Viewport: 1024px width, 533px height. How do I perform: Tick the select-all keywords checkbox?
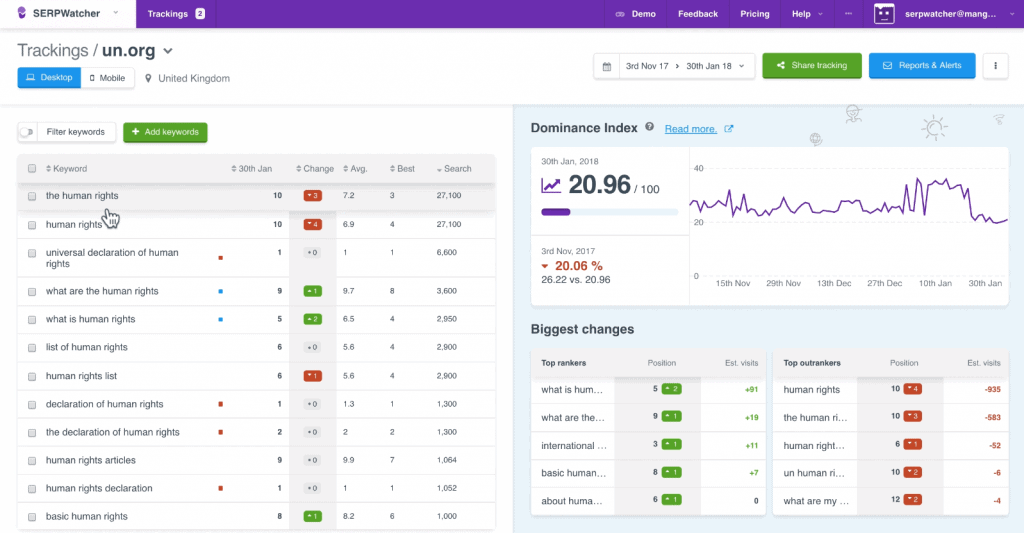tap(32, 169)
